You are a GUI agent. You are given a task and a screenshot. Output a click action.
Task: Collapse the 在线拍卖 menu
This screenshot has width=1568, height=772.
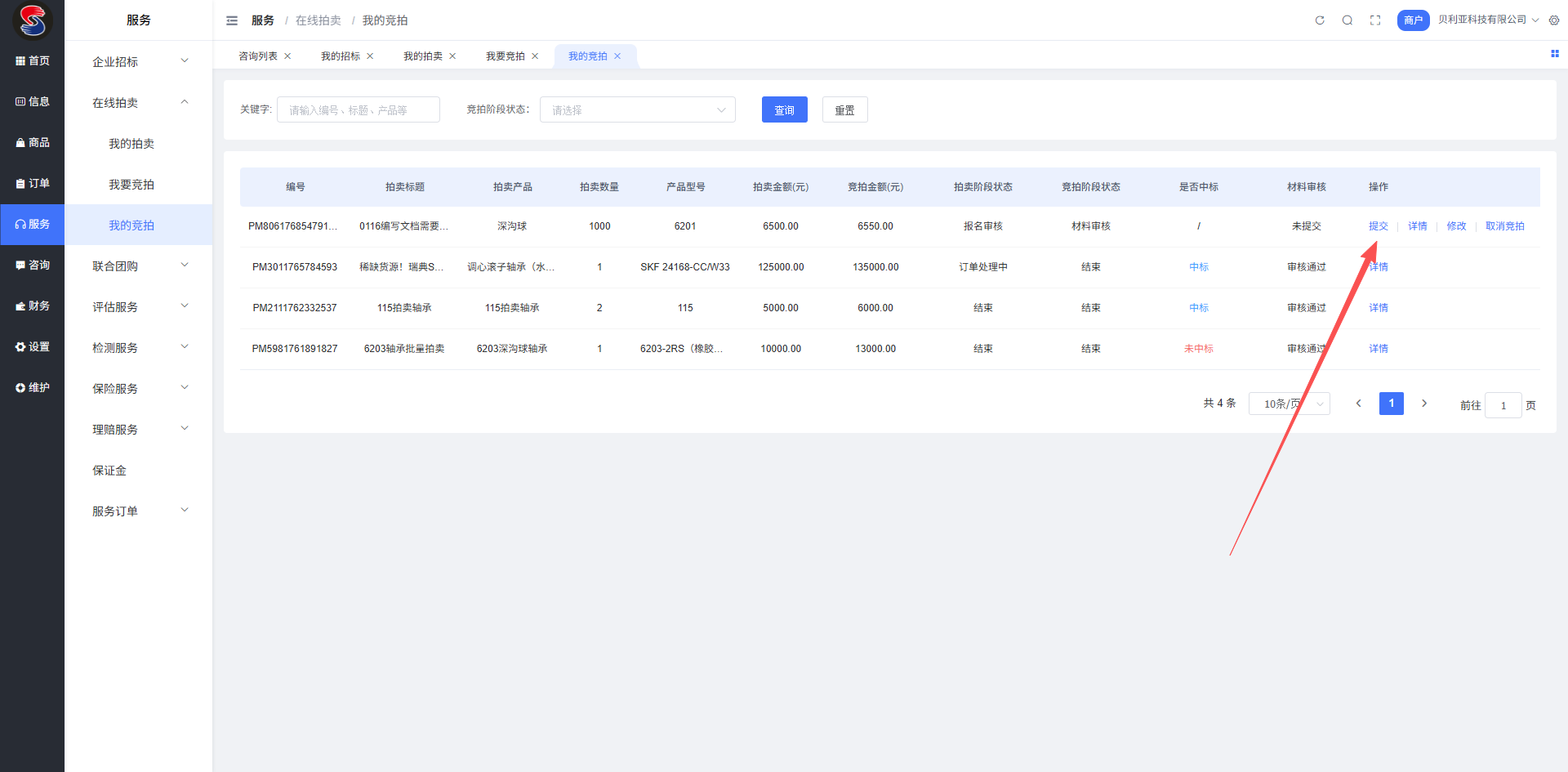139,103
